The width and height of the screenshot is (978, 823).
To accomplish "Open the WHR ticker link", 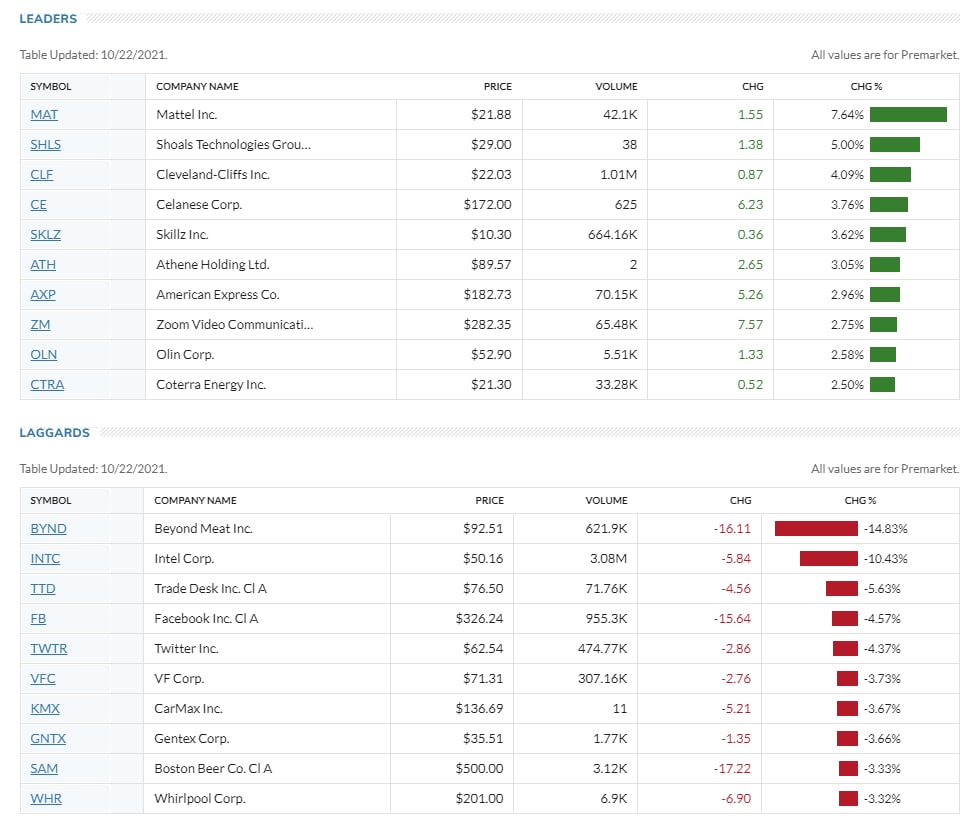I will point(46,798).
